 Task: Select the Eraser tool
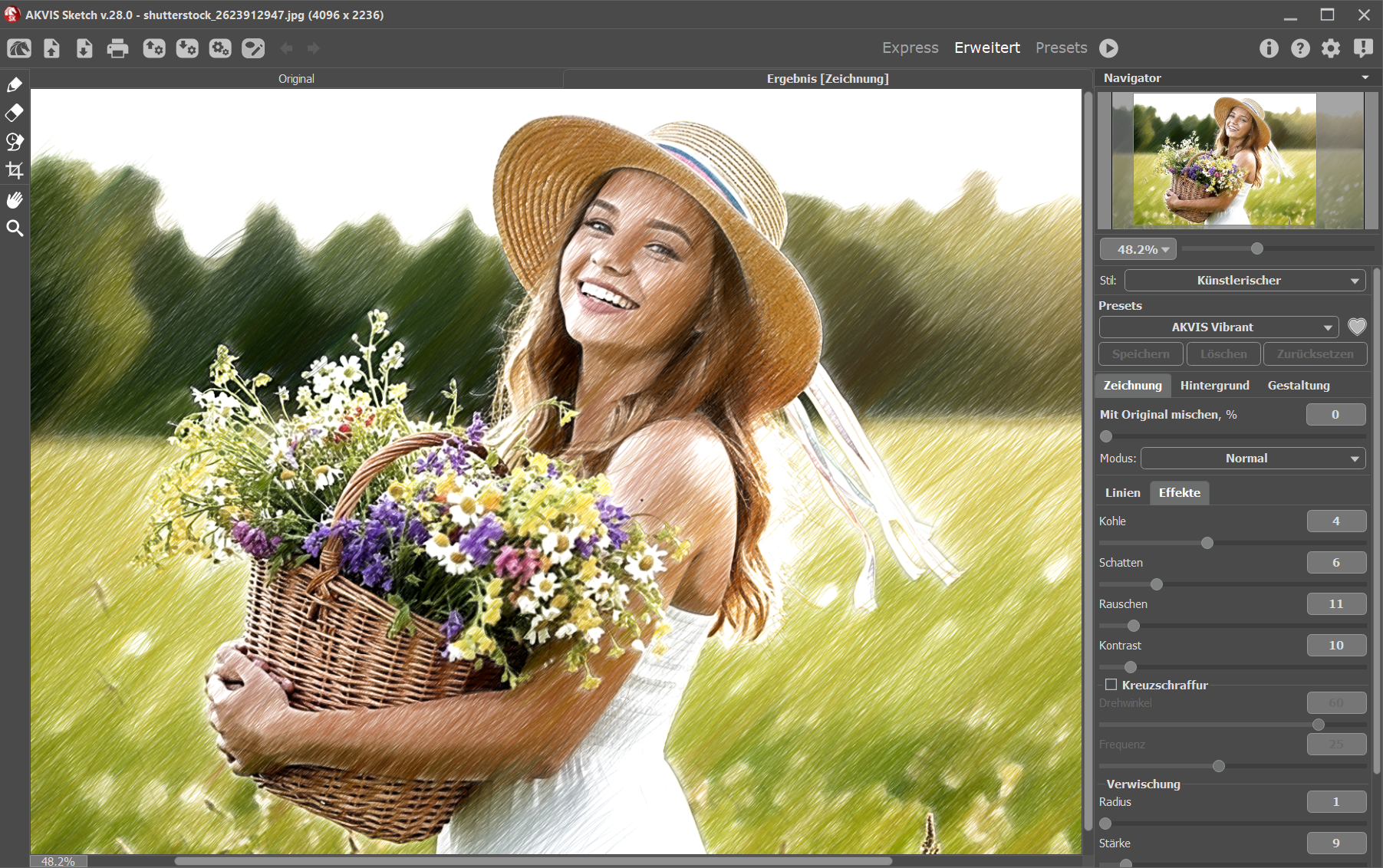[x=15, y=113]
